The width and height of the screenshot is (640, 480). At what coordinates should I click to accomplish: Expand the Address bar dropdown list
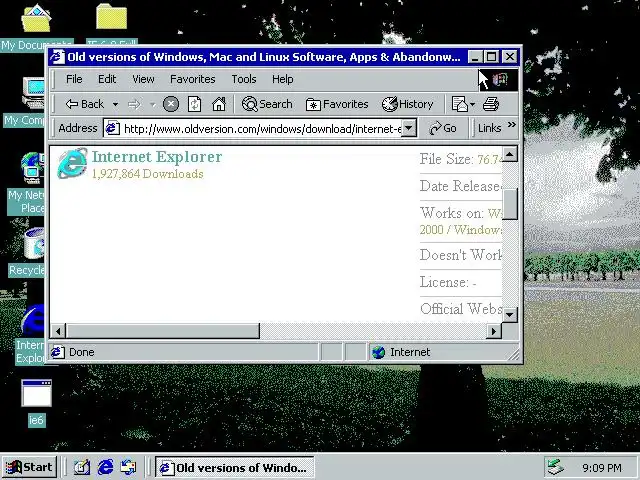(x=409, y=129)
